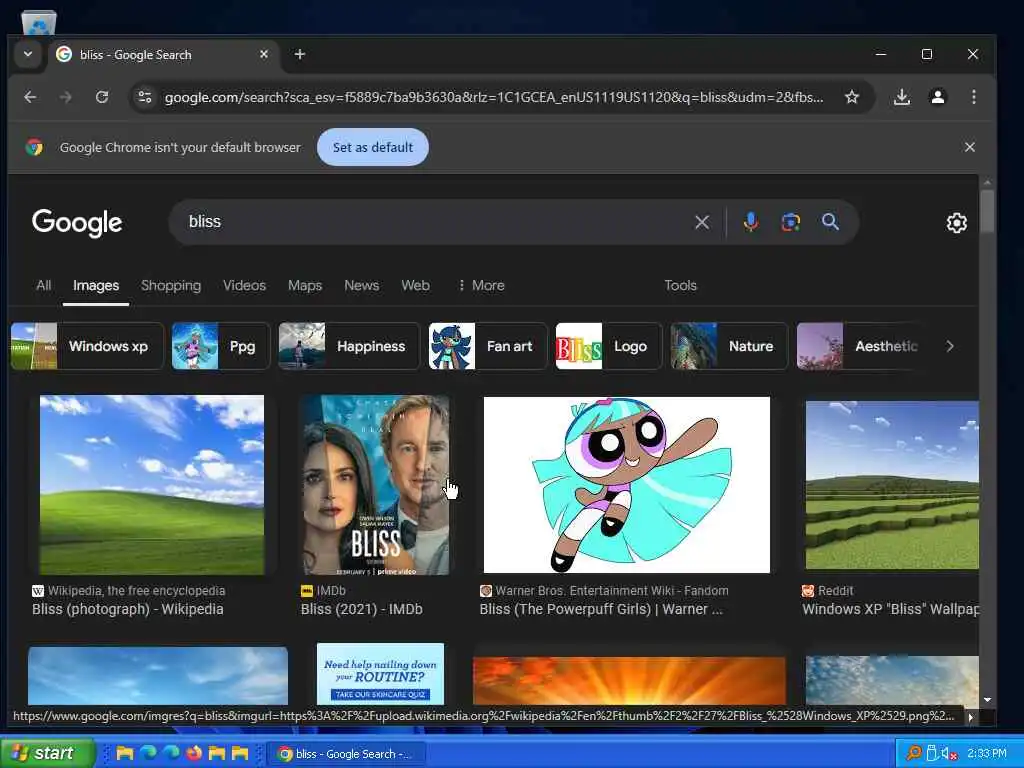This screenshot has height=768, width=1024.
Task: Start voice search with microphone icon
Action: click(751, 222)
